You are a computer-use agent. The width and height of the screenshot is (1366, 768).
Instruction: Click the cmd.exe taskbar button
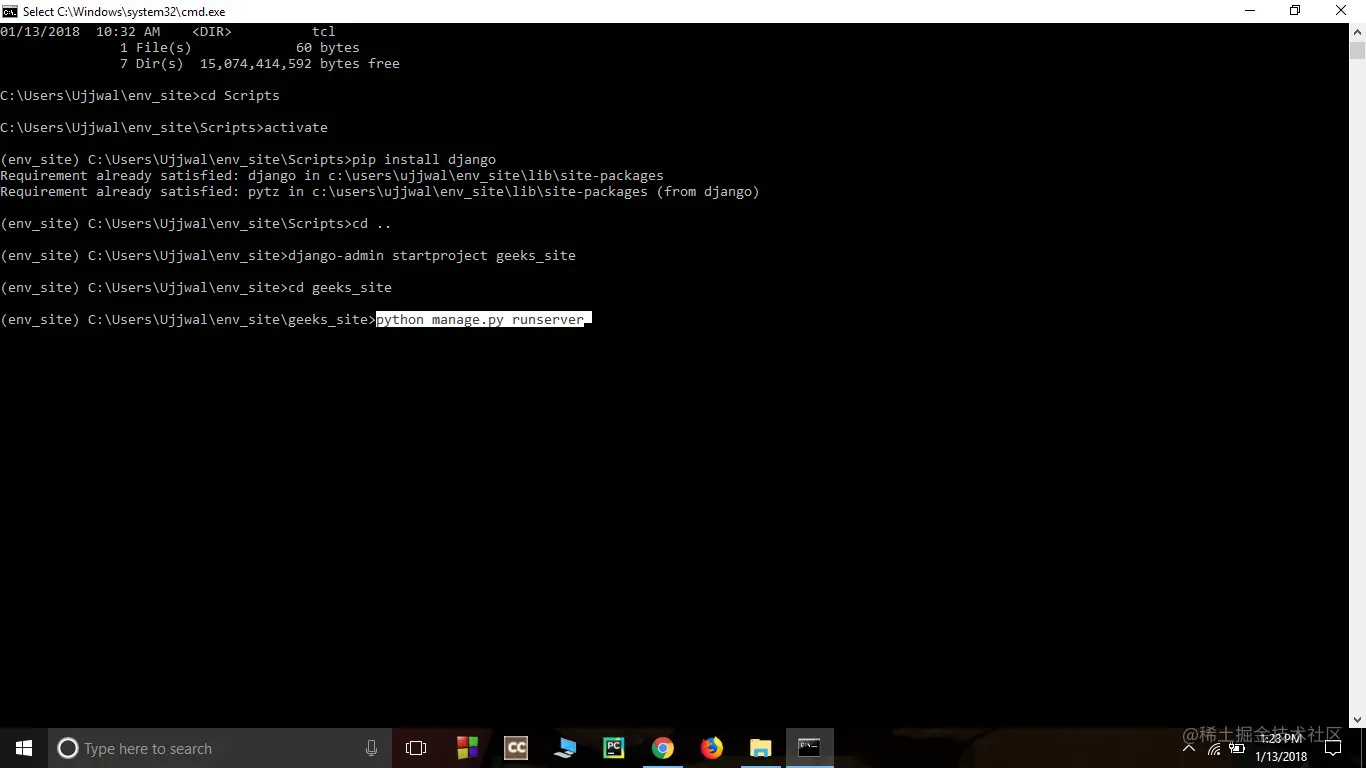[x=809, y=748]
